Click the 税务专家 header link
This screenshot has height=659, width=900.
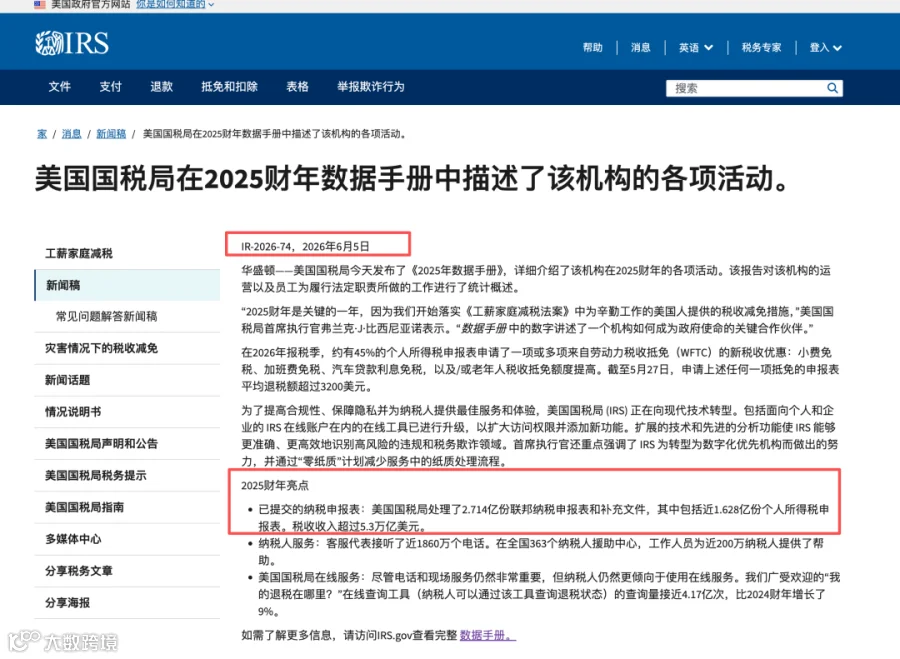(761, 48)
